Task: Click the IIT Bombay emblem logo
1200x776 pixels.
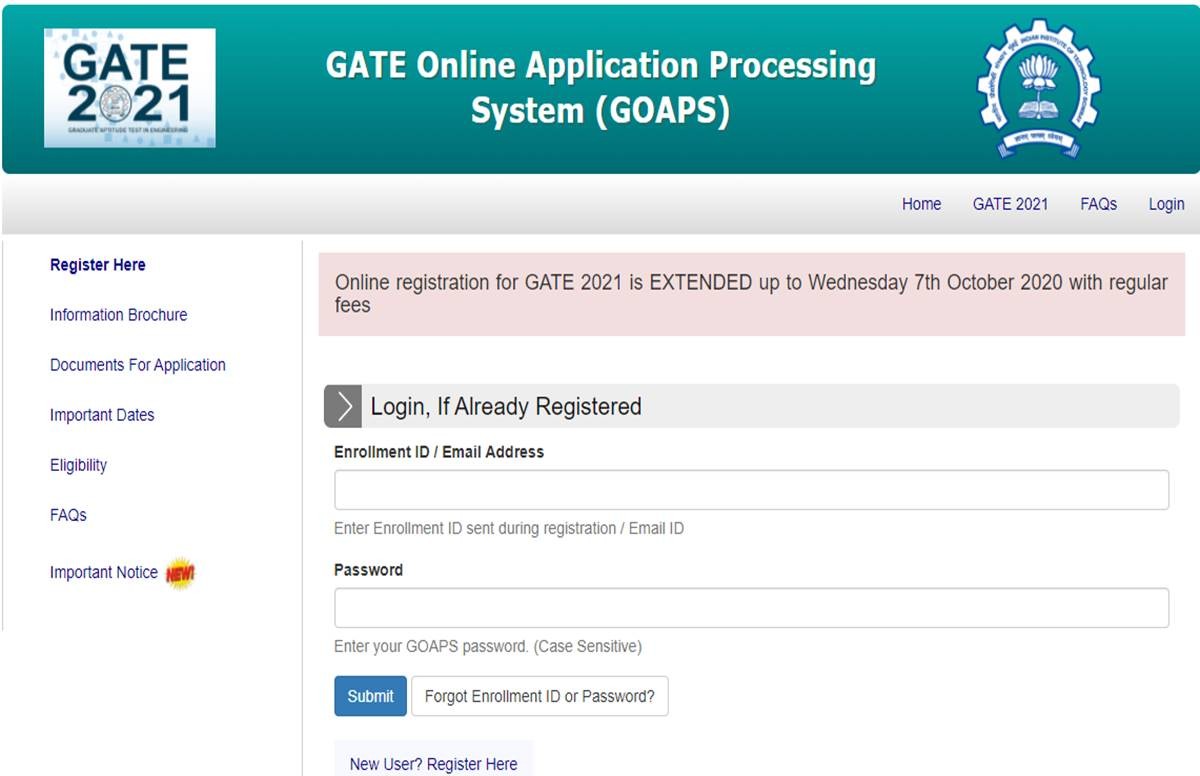Action: (x=1038, y=88)
